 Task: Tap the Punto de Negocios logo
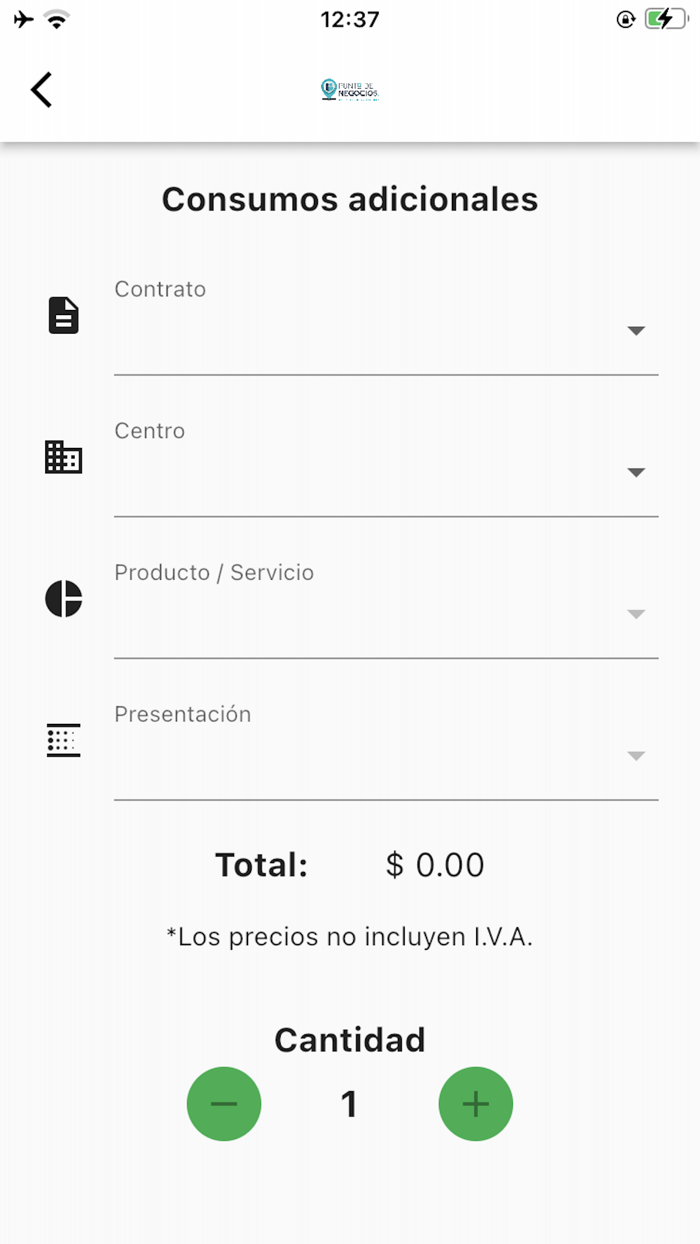point(348,90)
